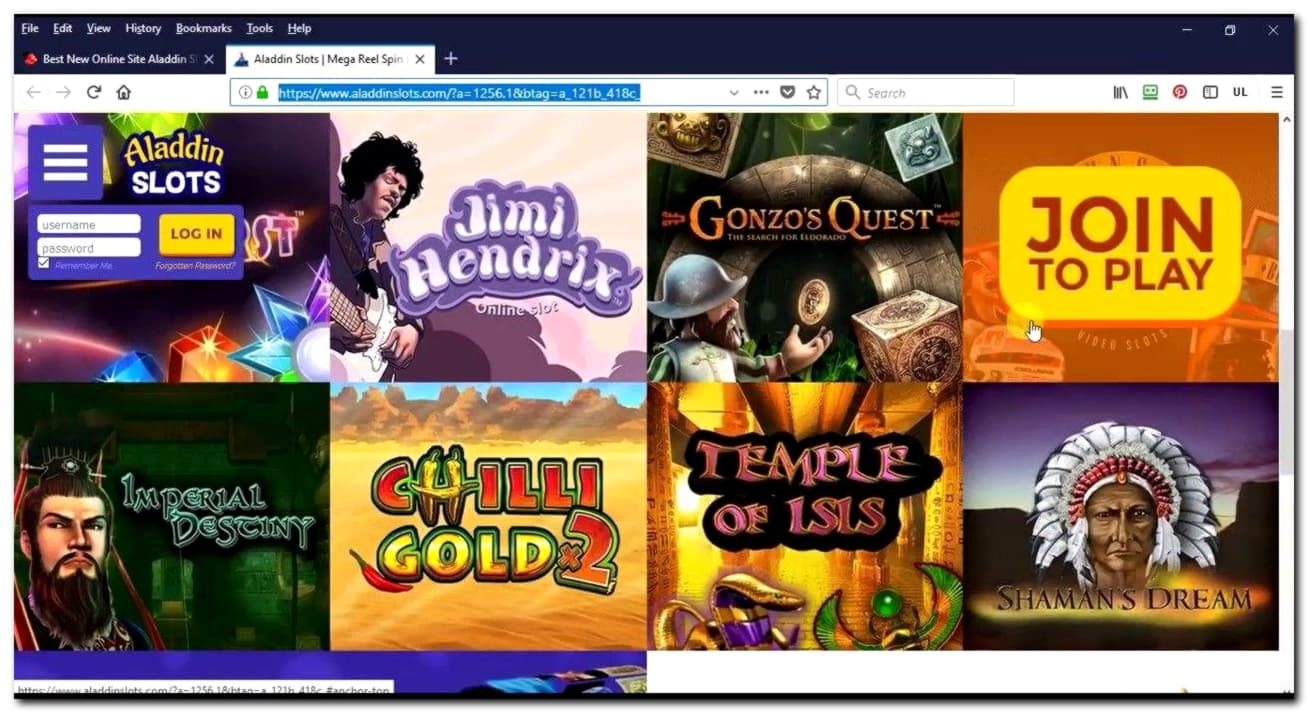Click into the username field
Image resolution: width=1308 pixels, height=713 pixels.
click(89, 224)
